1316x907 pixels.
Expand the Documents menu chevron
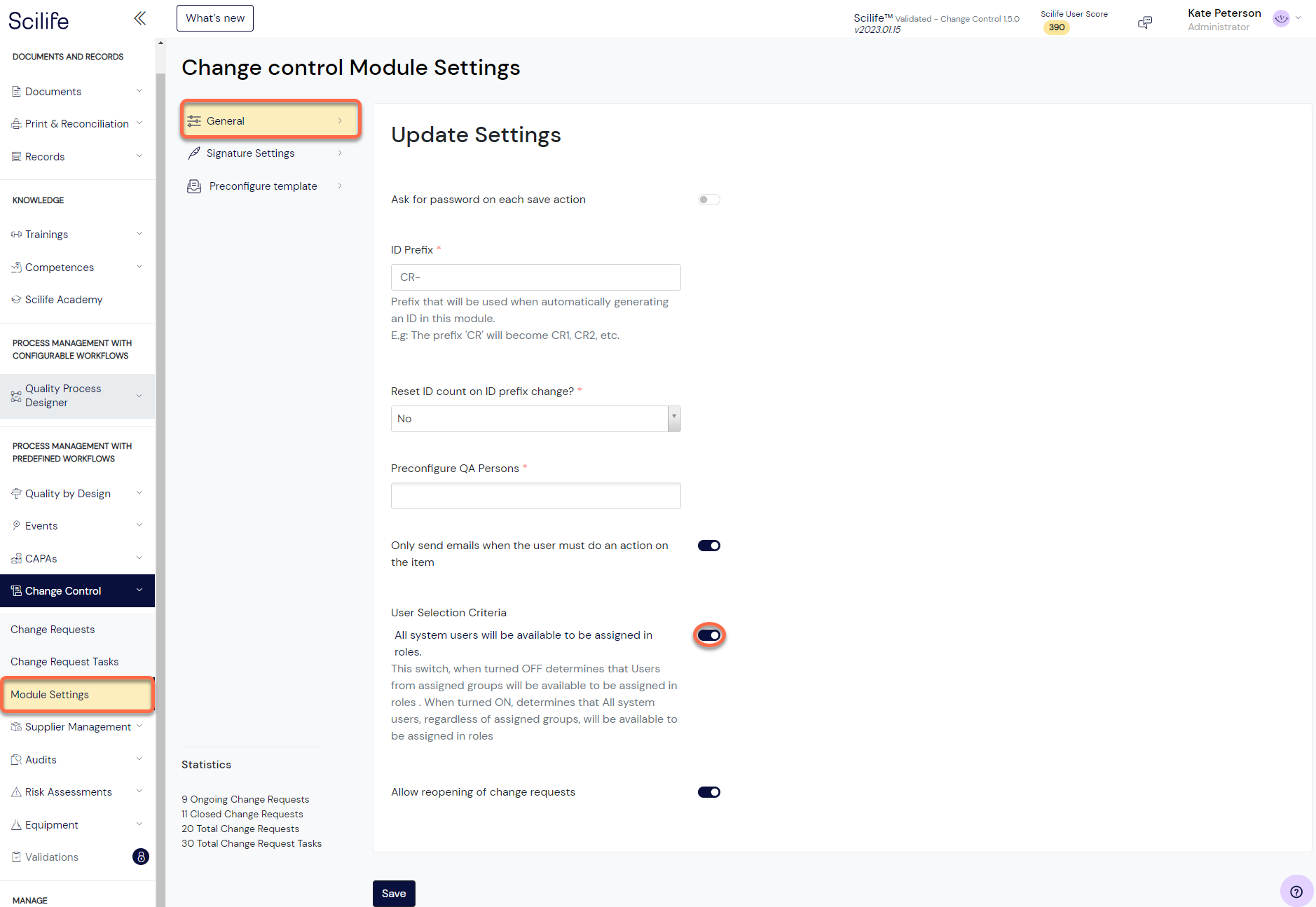139,91
